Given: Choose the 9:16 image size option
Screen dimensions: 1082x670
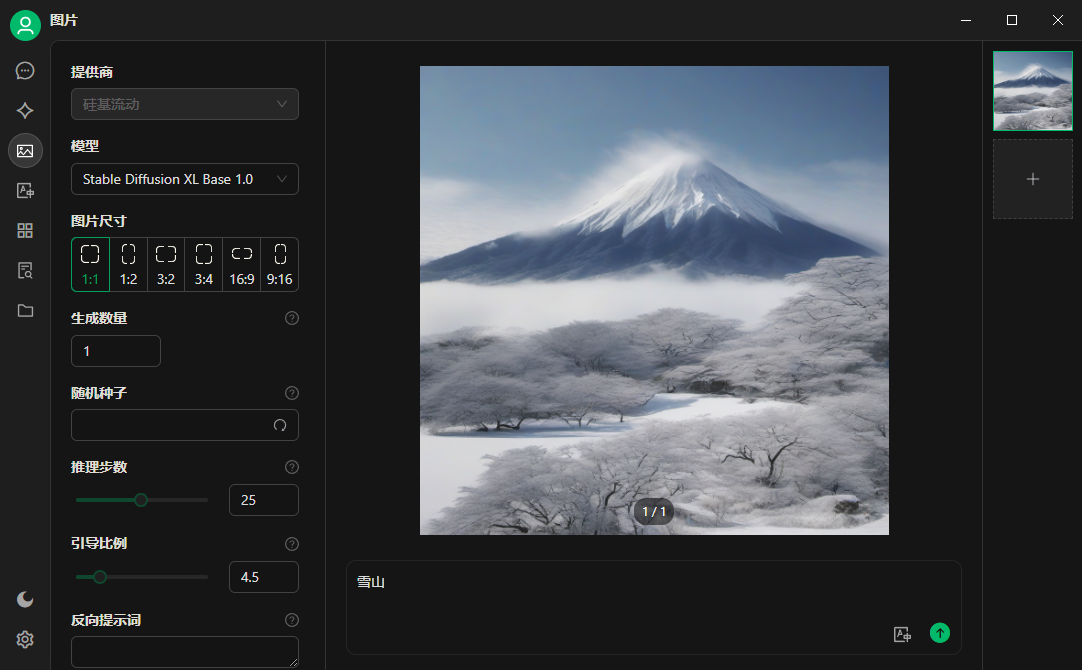Looking at the screenshot, I should (280, 264).
